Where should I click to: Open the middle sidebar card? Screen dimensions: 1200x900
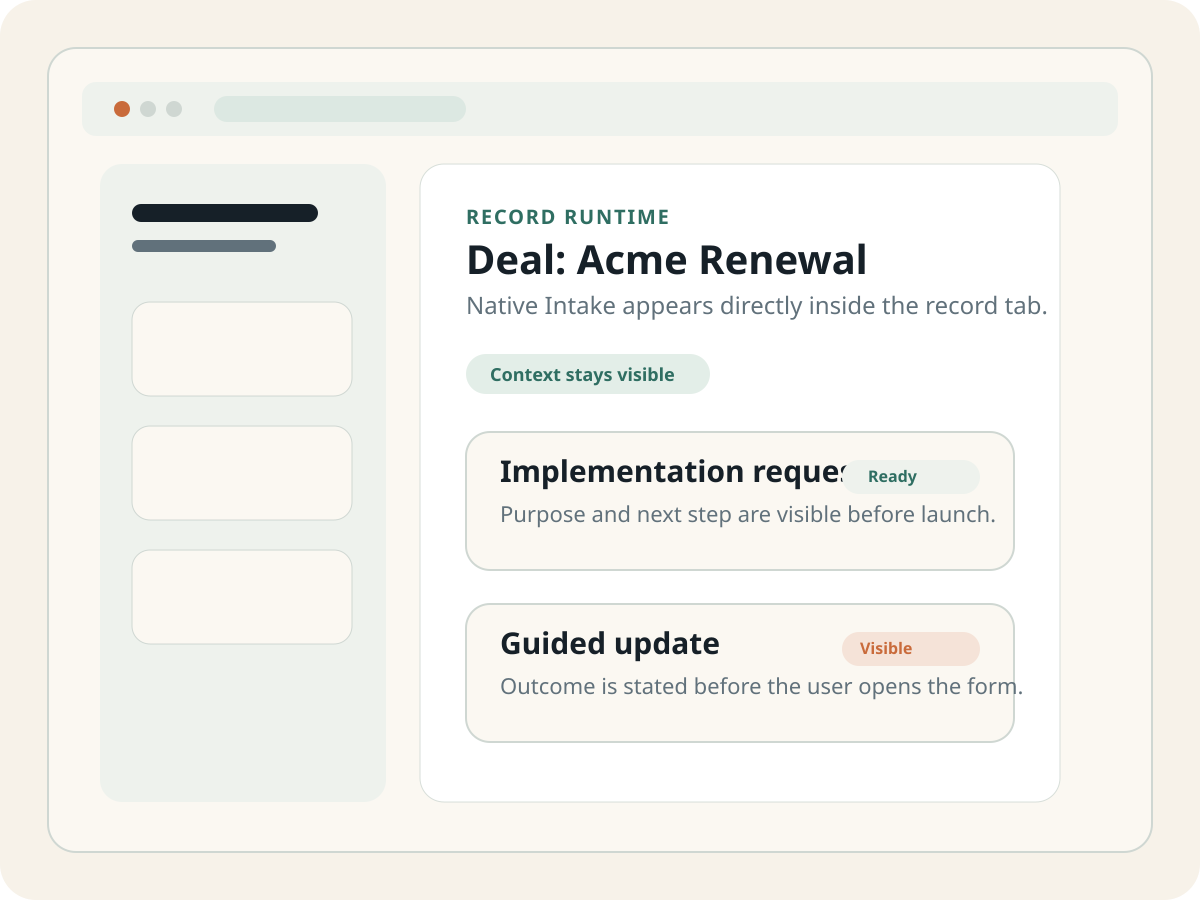point(241,472)
